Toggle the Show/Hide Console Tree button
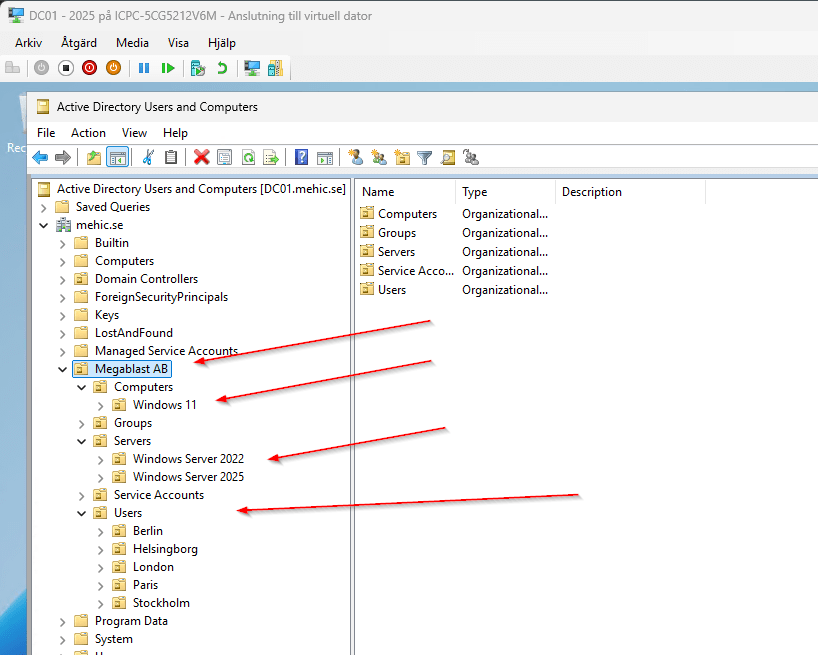 (117, 157)
